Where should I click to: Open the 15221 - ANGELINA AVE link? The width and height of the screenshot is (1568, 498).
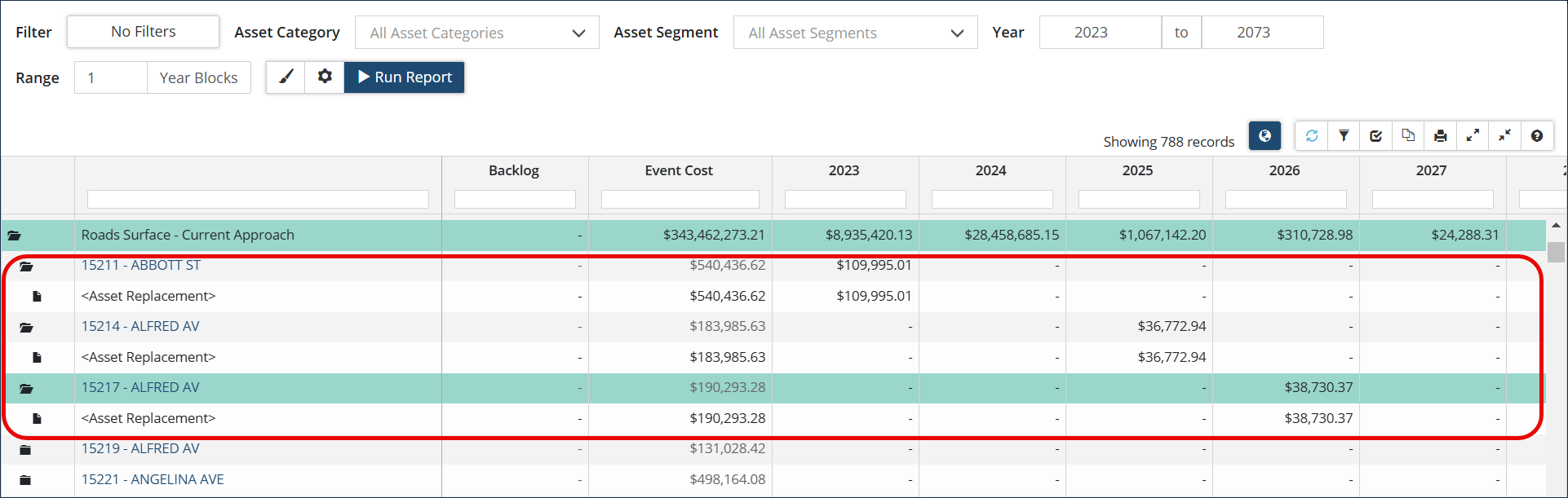[x=153, y=479]
